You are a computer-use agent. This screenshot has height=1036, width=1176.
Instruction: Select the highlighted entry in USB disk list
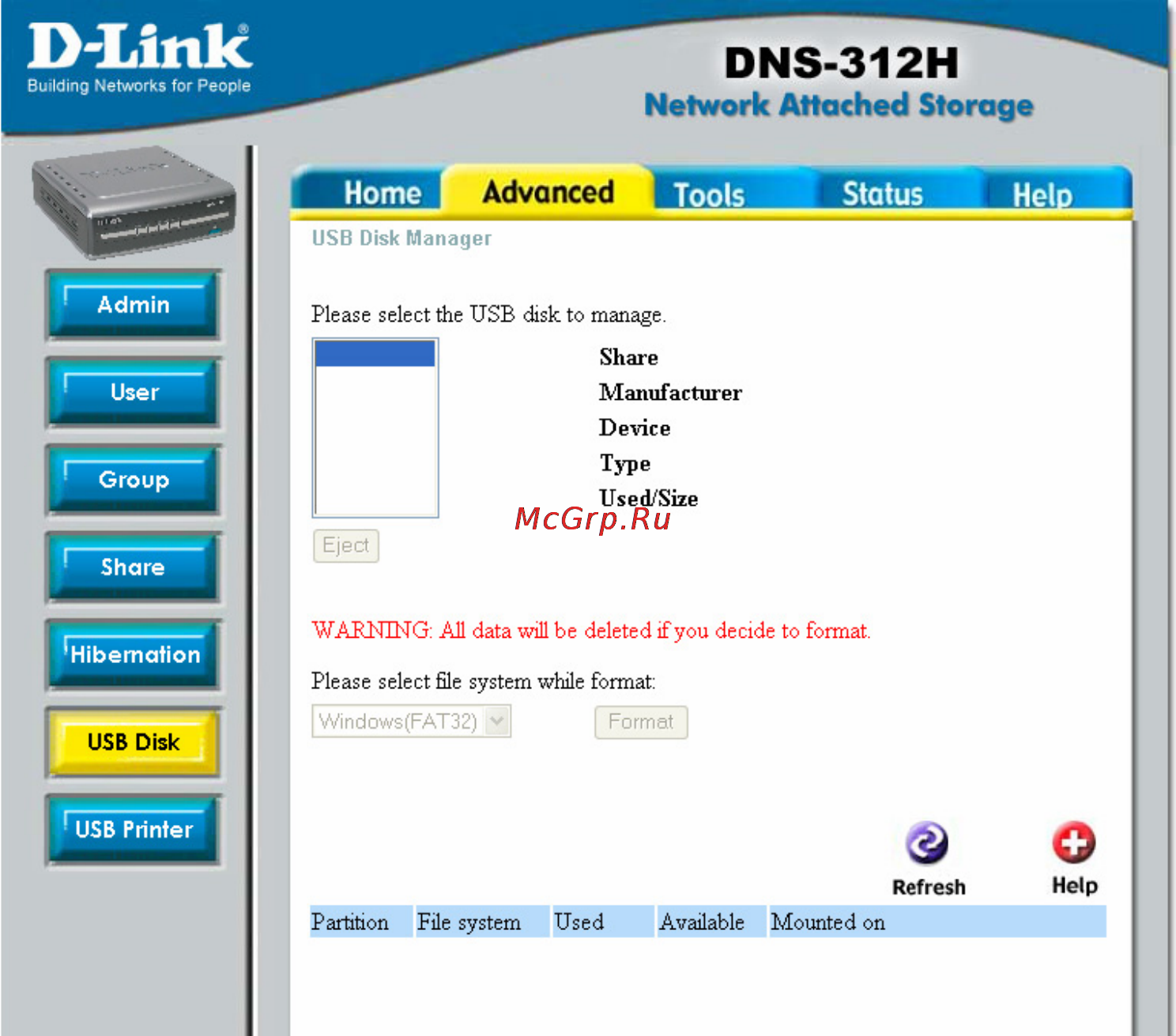(375, 353)
